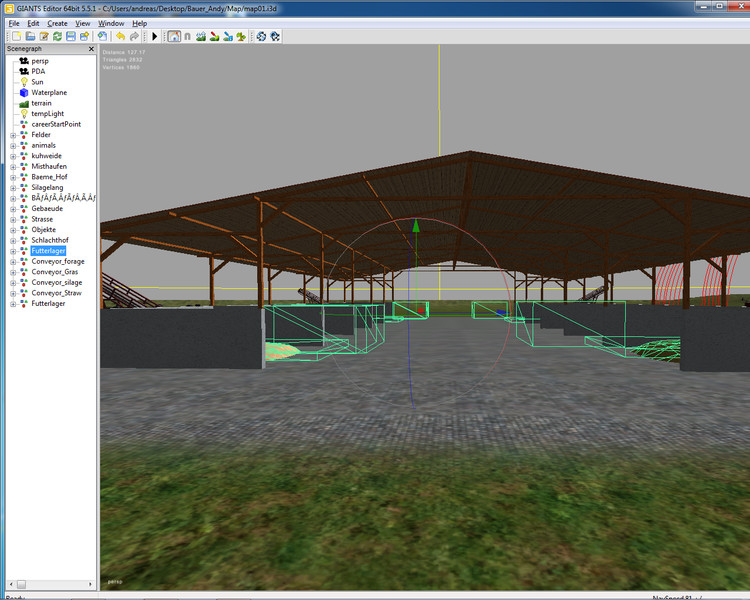Select the foliage paint plant icon
This screenshot has height=600, width=750.
pos(241,36)
